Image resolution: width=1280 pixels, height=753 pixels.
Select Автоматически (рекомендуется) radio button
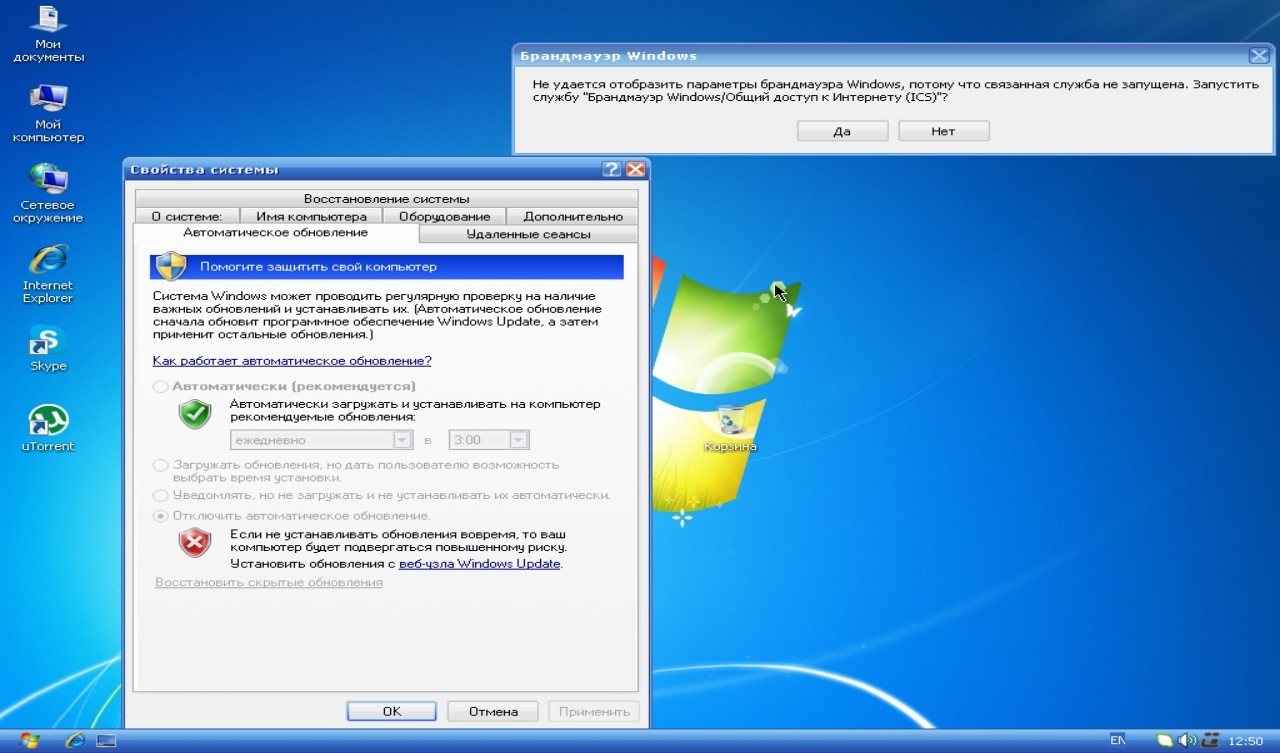[160, 386]
